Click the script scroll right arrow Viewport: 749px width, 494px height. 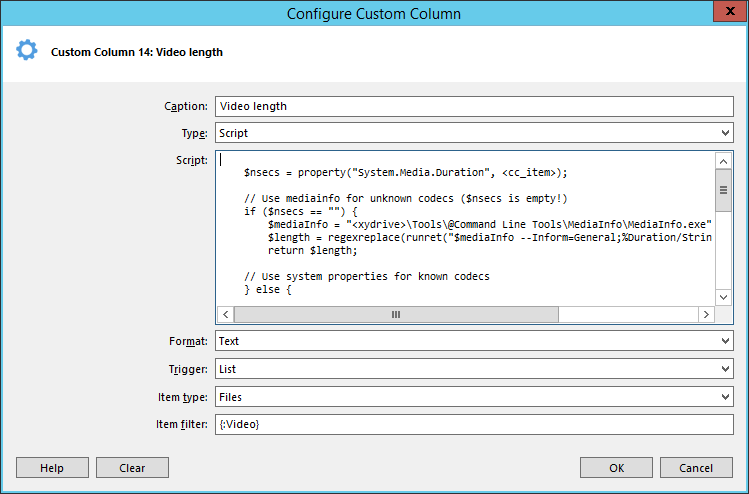click(706, 314)
